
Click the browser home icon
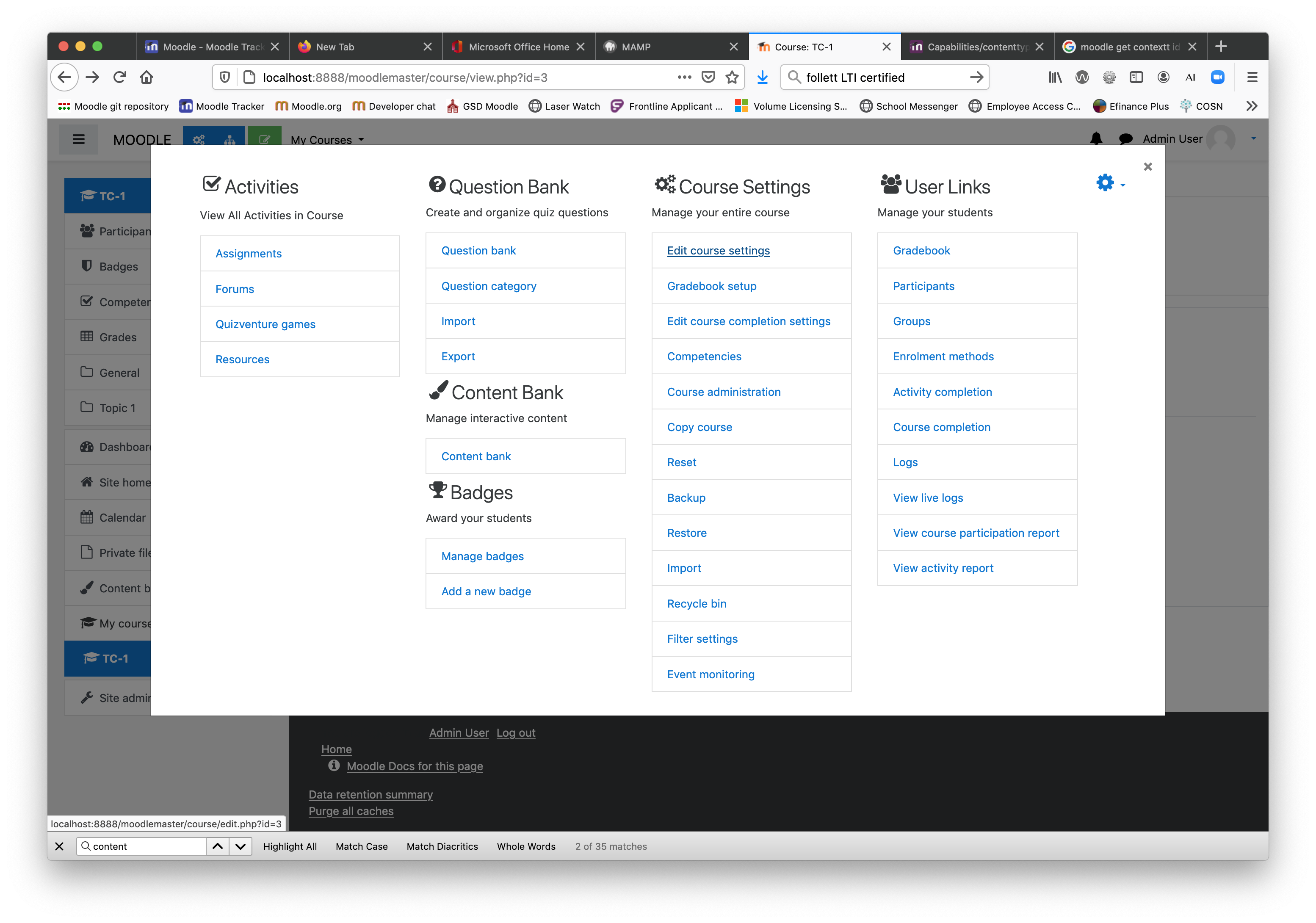pos(147,77)
